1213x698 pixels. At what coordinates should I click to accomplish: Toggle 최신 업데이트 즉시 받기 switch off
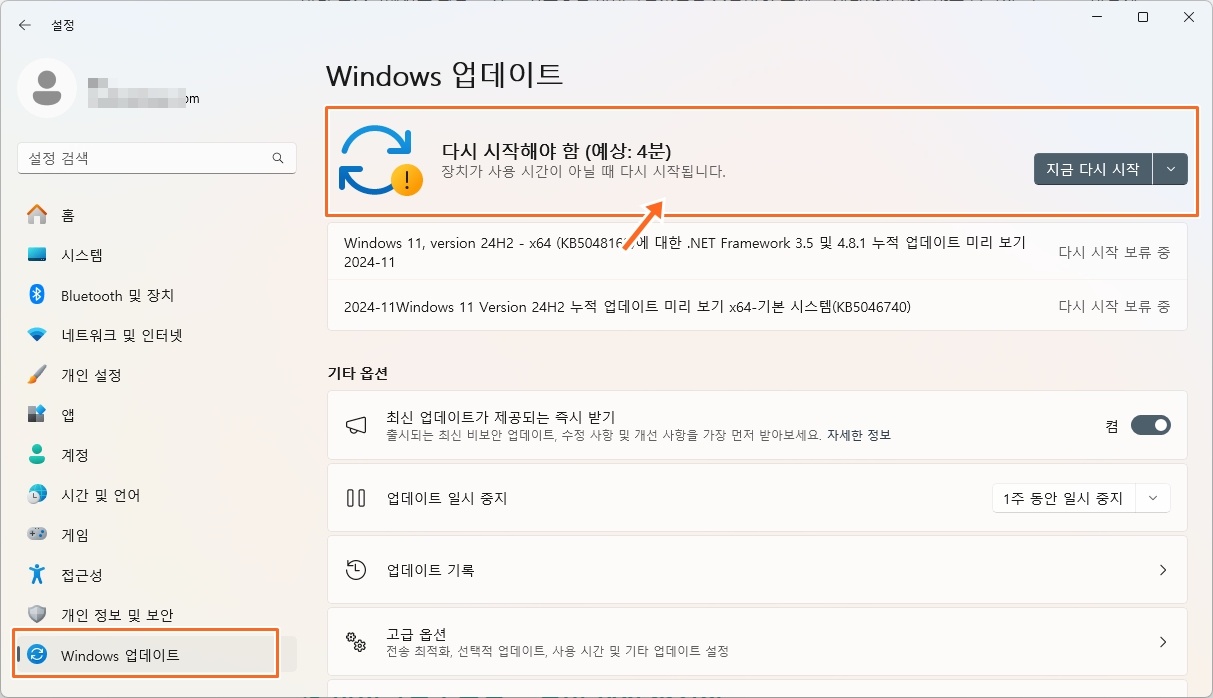coord(1150,425)
